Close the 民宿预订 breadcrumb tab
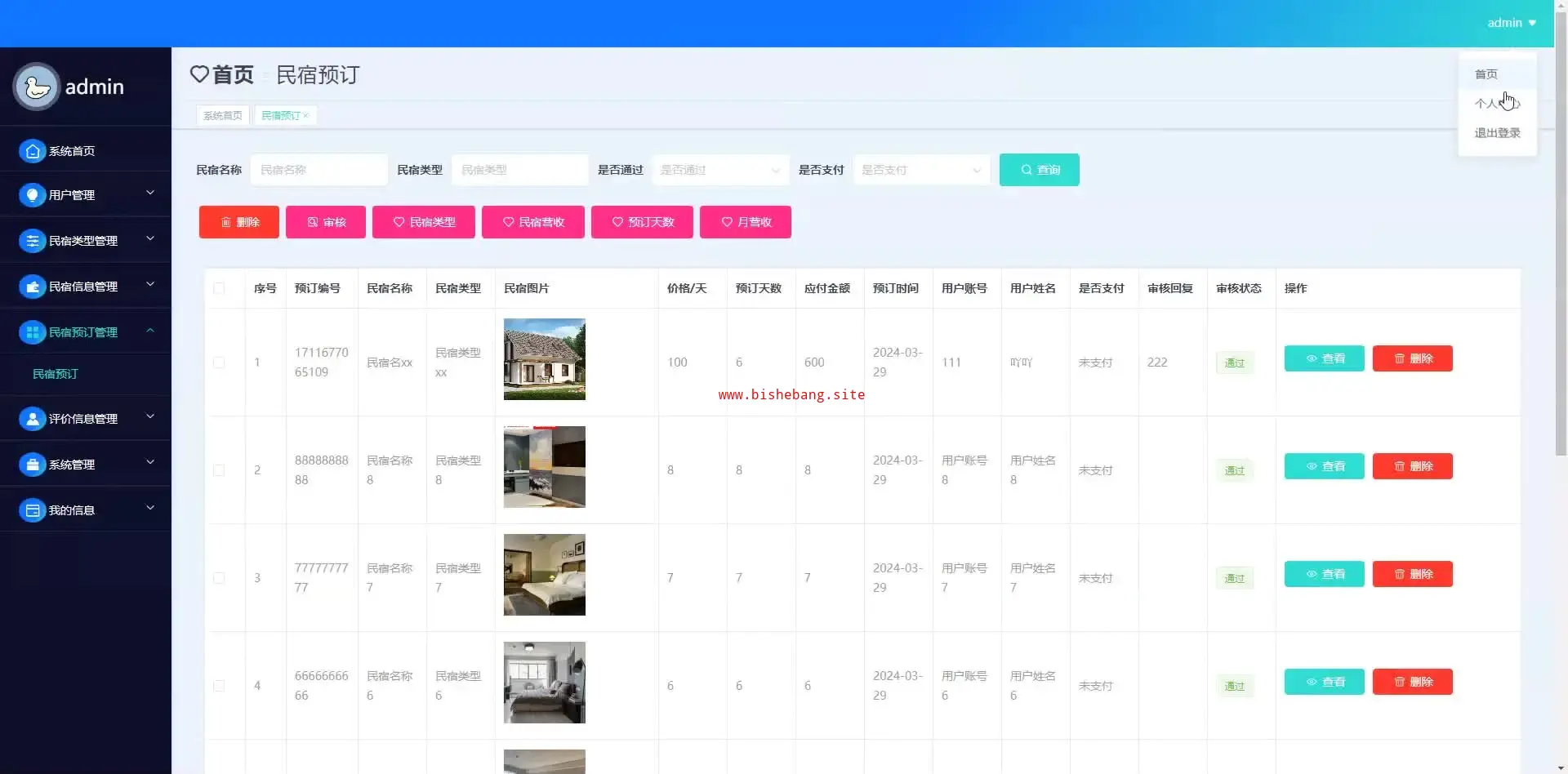Image resolution: width=1568 pixels, height=774 pixels. tap(306, 116)
